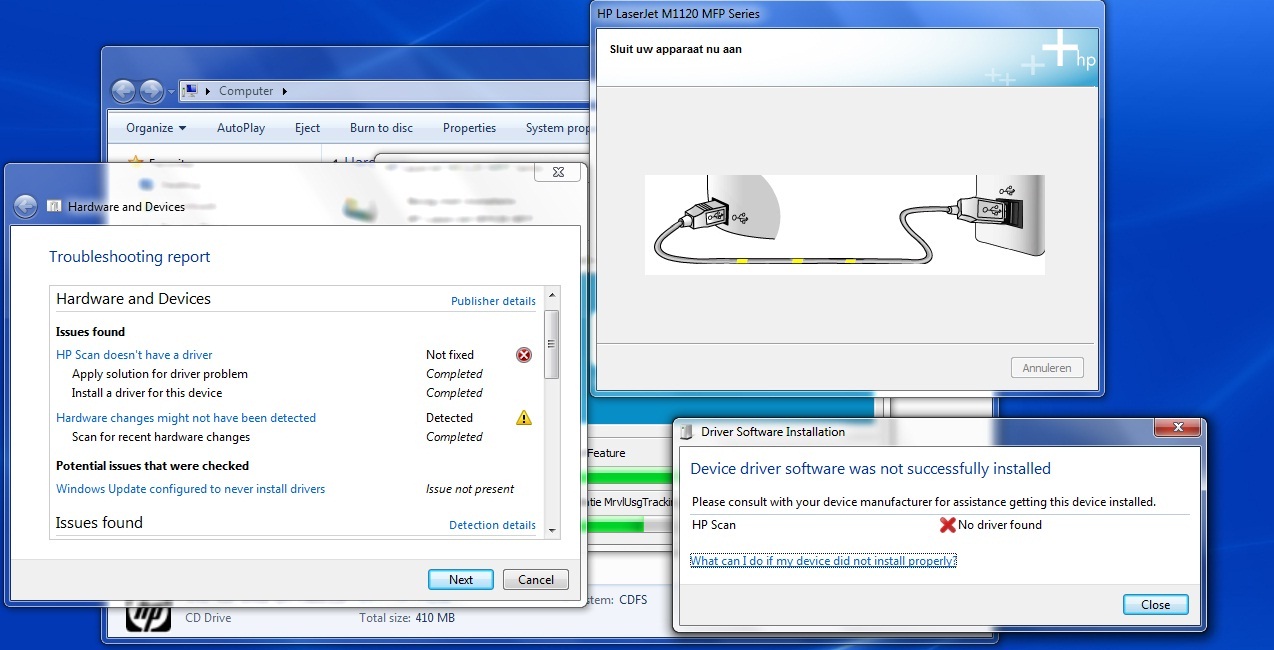Expand the arrow after Computer in address bar
This screenshot has width=1274, height=650.
tap(284, 91)
